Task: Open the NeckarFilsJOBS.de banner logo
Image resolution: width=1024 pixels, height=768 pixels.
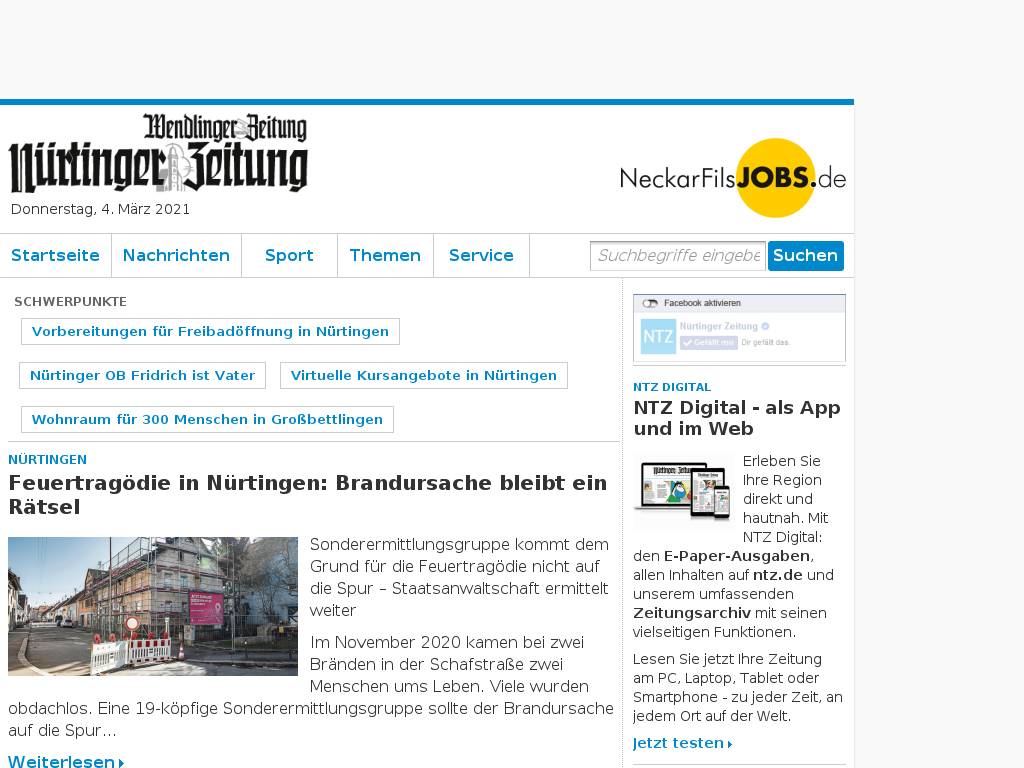Action: tap(732, 178)
